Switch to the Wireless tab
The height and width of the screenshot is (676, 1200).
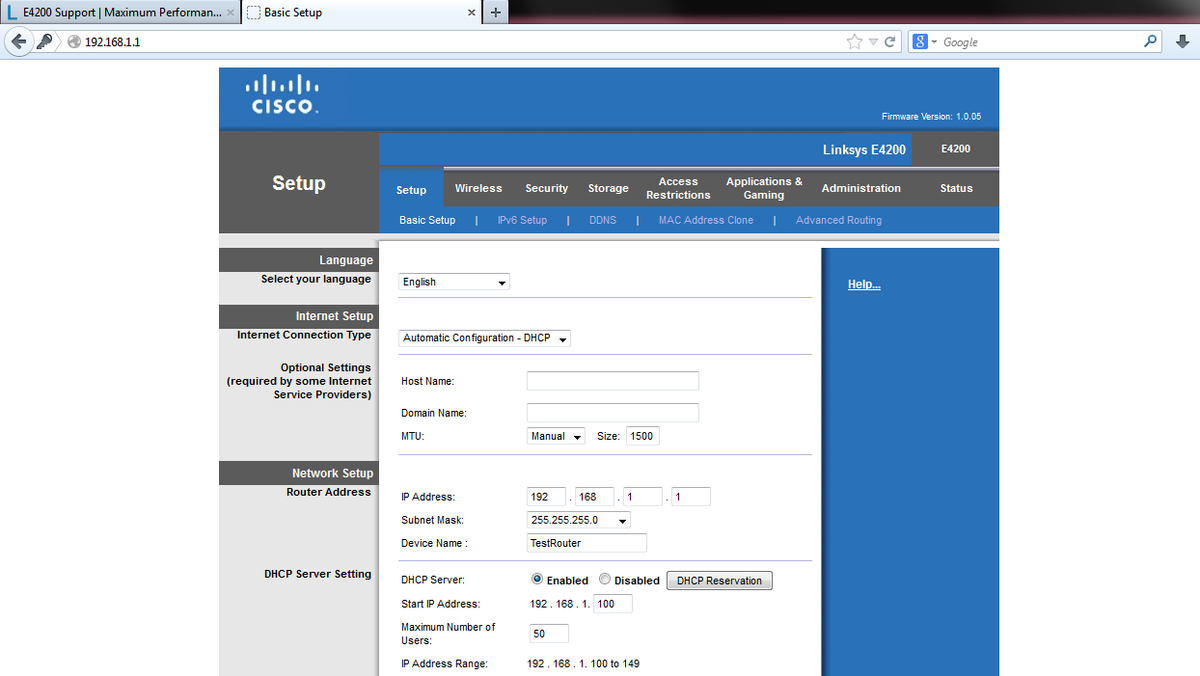click(x=478, y=188)
